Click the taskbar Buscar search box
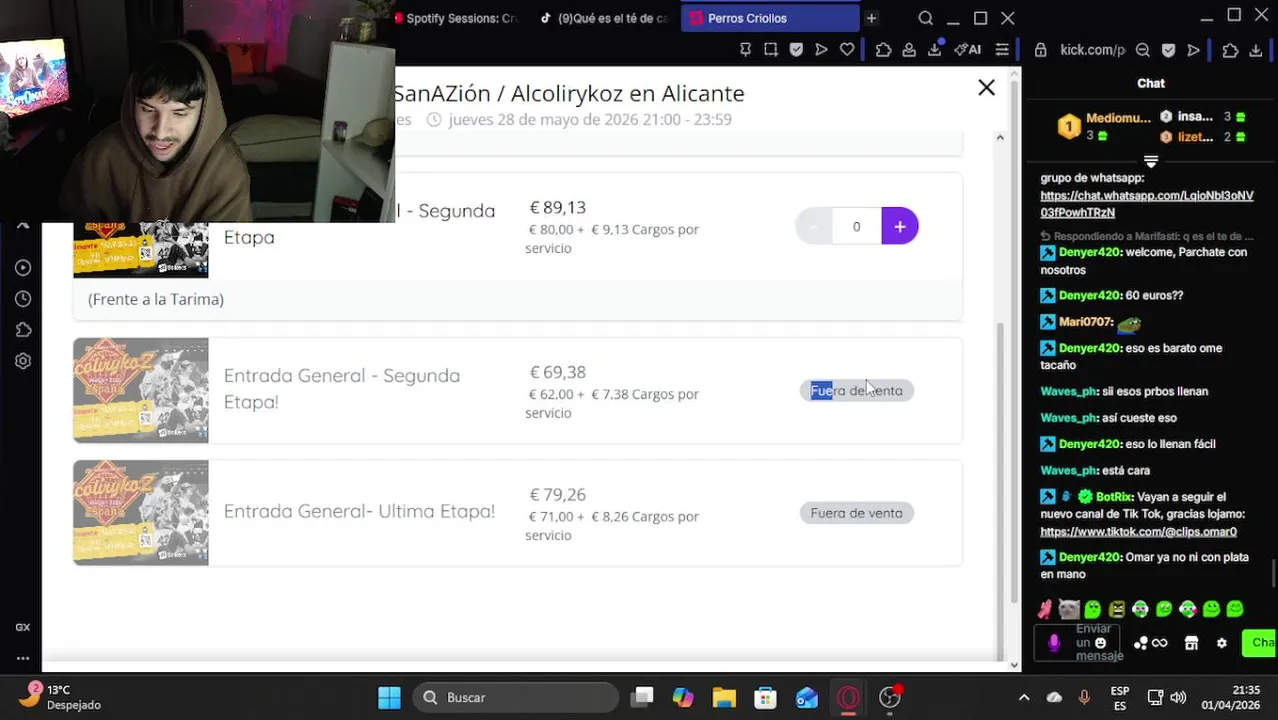1278x720 pixels. [x=516, y=697]
